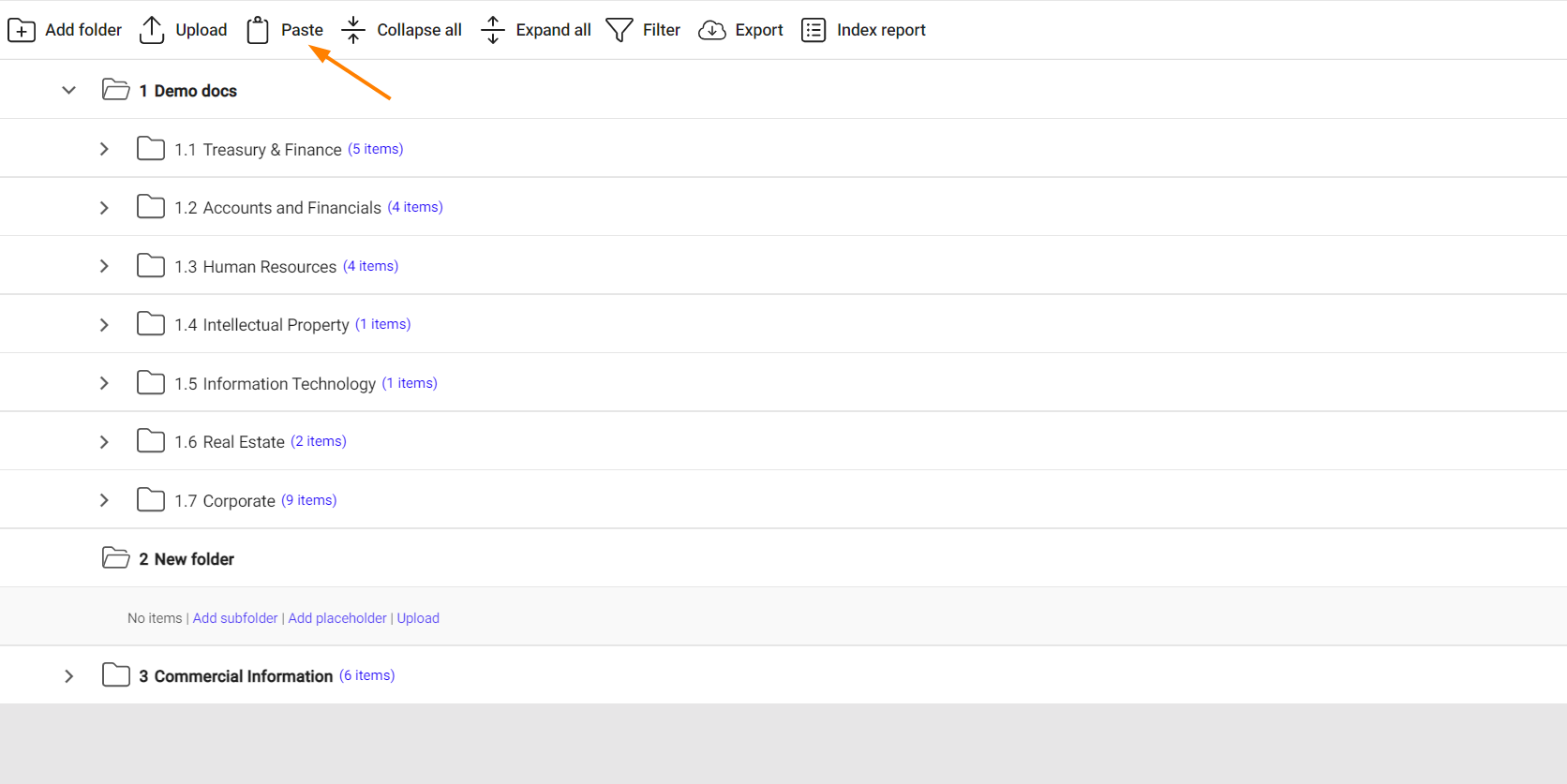Viewport: 1567px width, 784px height.
Task: Click the (1 items) count for Information Technology
Action: (410, 383)
